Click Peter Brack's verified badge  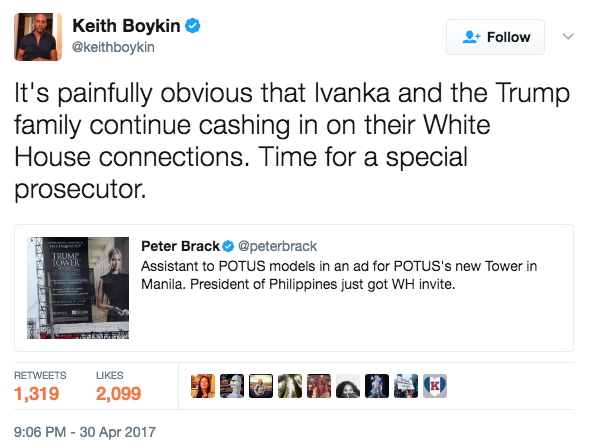[x=228, y=246]
